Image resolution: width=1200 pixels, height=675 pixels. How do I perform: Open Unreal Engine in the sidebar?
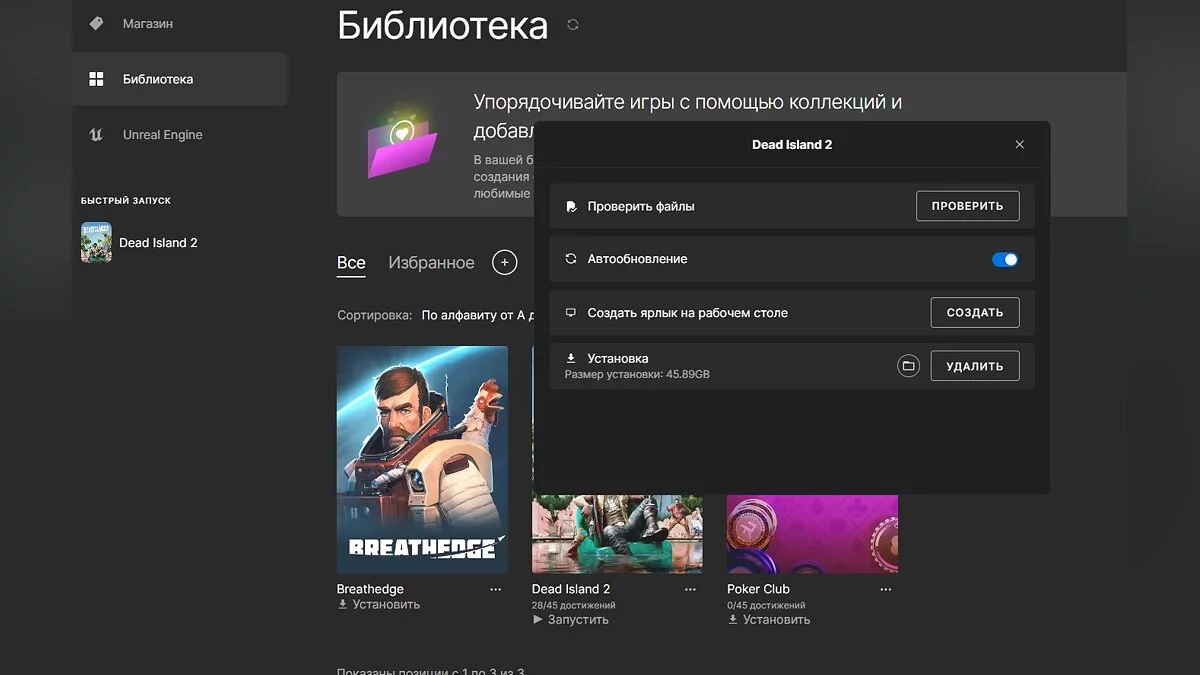163,135
